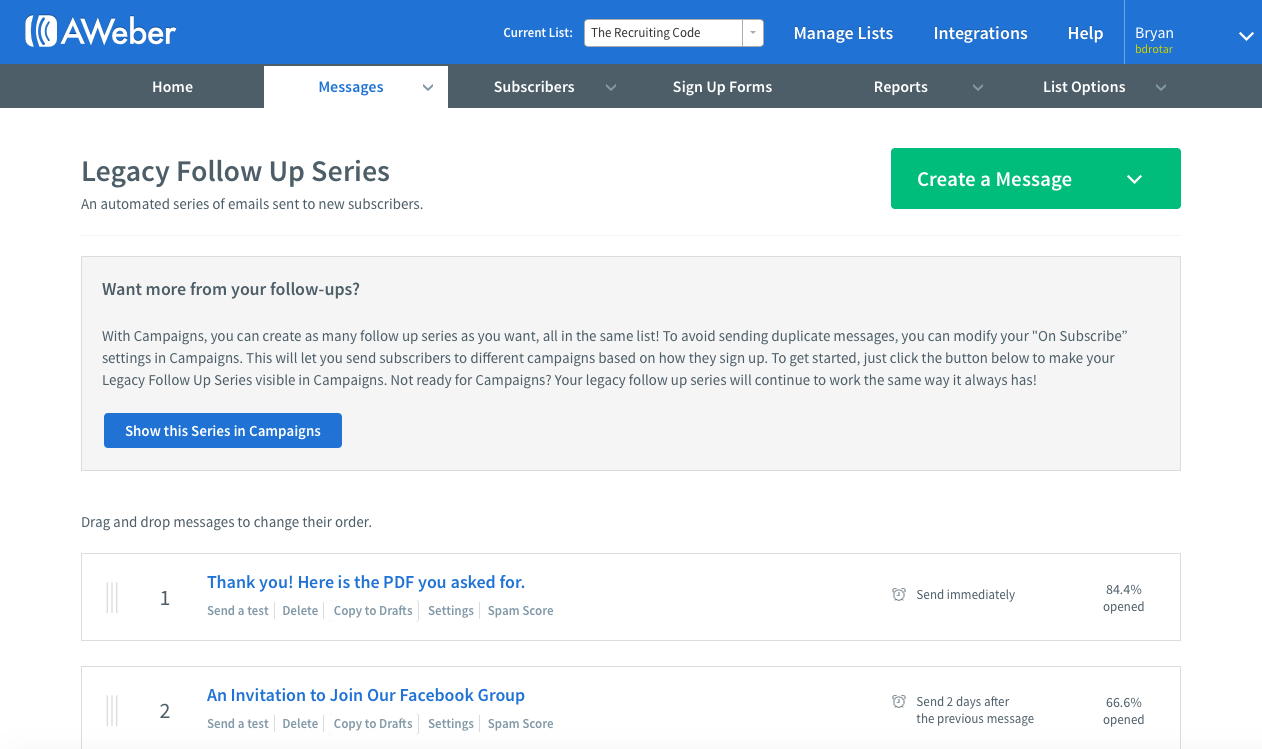Open the Current List dropdown showing The Recruiting Code

pyautogui.click(x=674, y=33)
